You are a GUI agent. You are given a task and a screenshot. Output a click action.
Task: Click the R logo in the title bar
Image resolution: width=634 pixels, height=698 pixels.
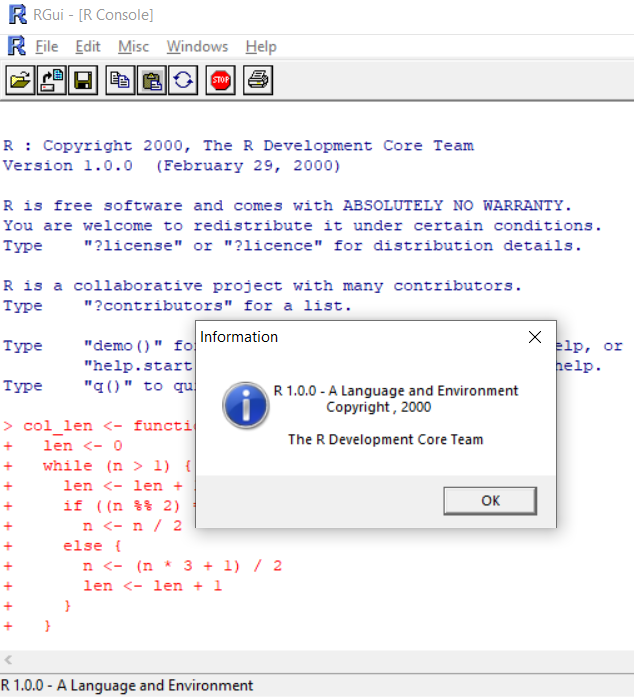(18, 15)
